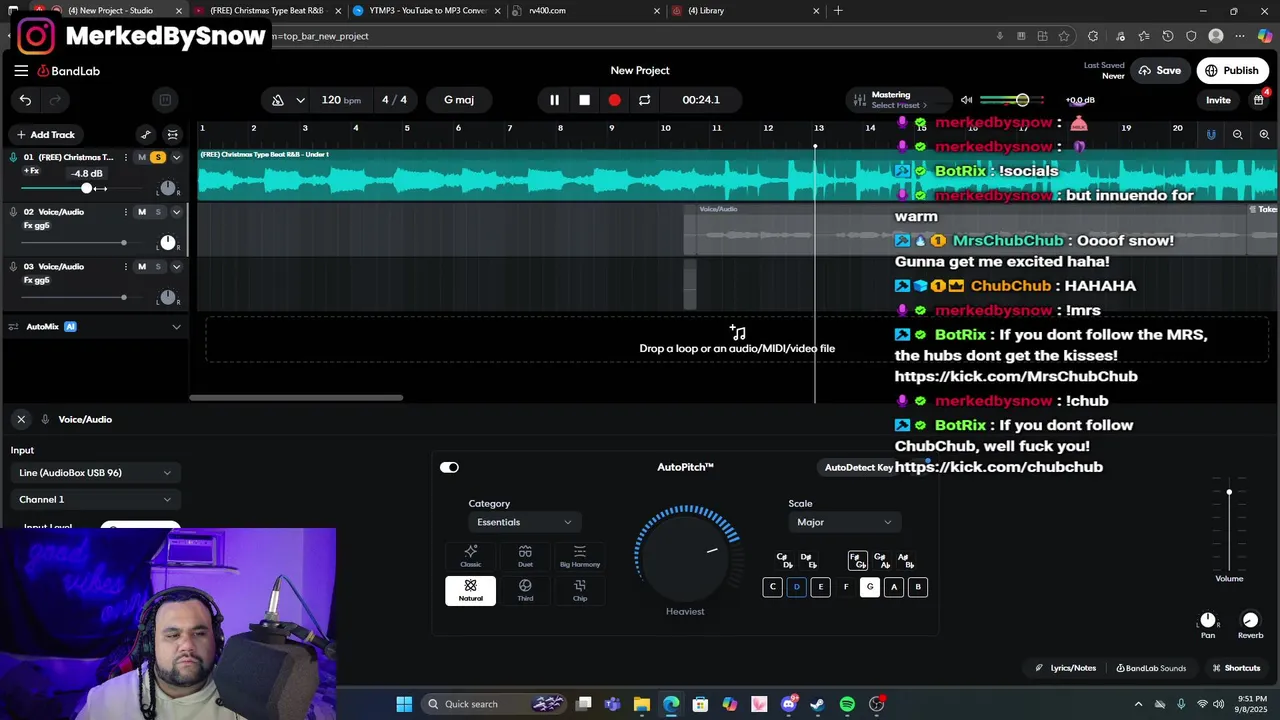1280x720 pixels.
Task: Publish the project
Action: (x=1231, y=71)
